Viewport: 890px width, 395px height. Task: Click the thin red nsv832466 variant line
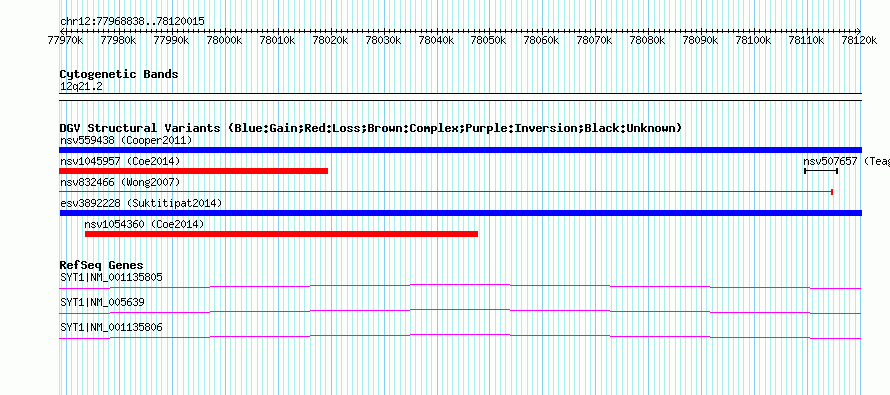[x=446, y=192]
